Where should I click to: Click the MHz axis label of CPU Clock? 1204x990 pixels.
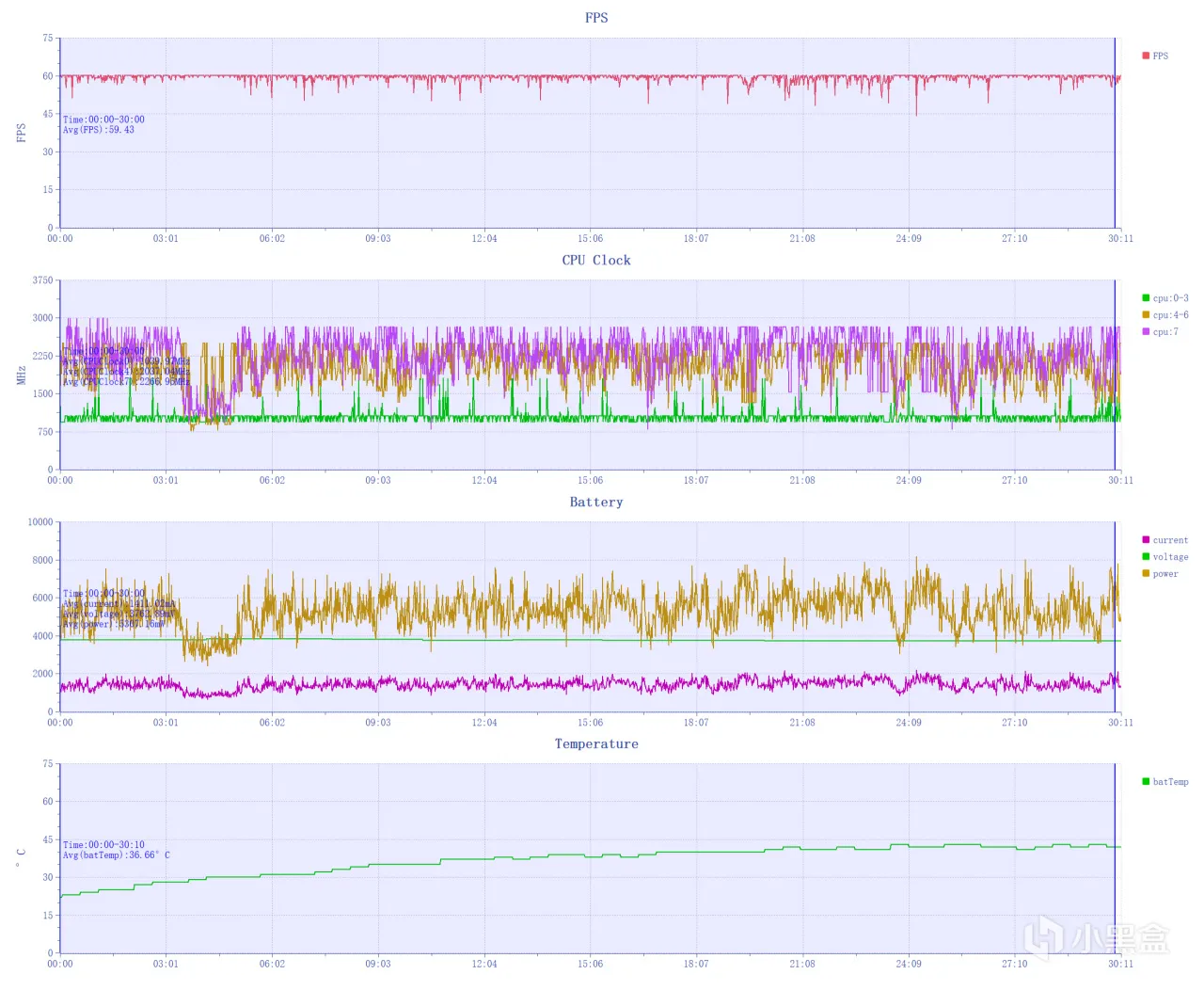[21, 375]
